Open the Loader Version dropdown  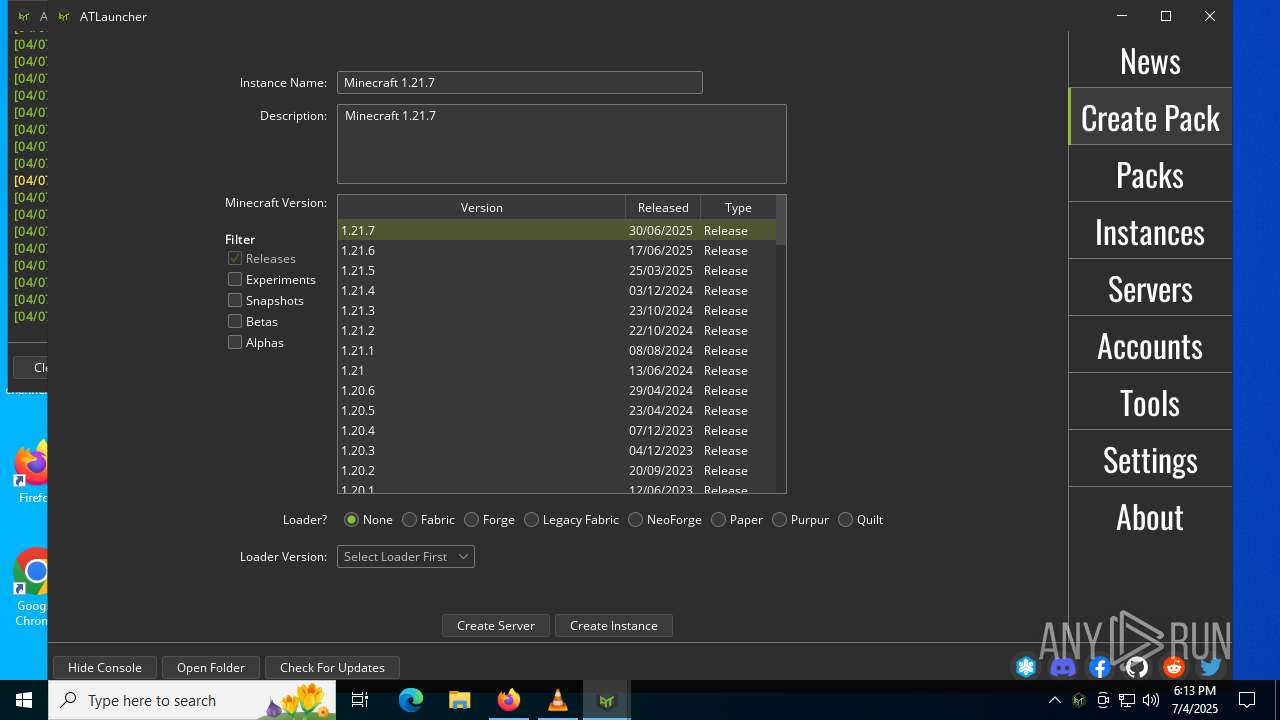click(406, 556)
